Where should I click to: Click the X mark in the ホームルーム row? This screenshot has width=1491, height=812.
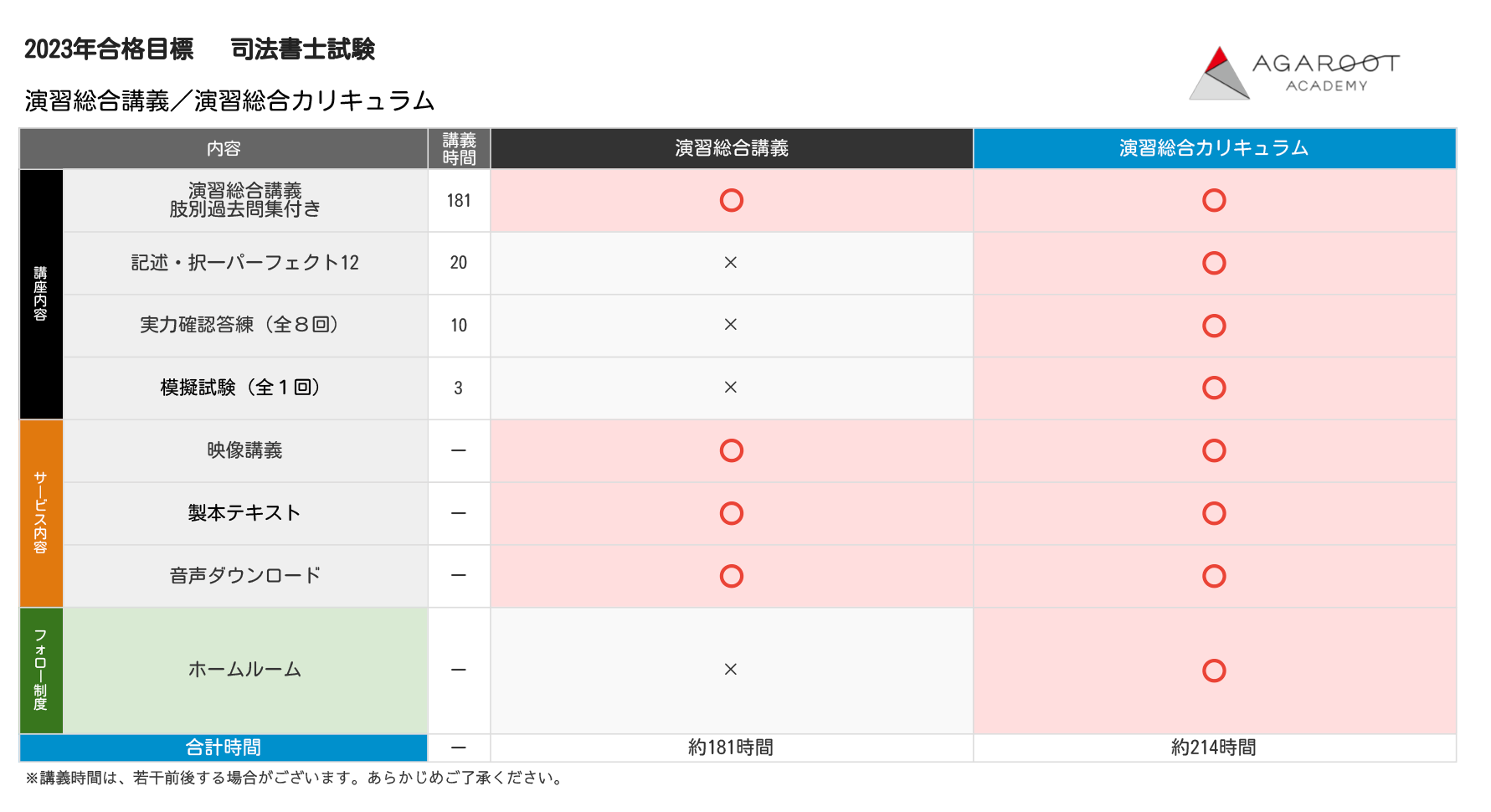click(x=731, y=670)
